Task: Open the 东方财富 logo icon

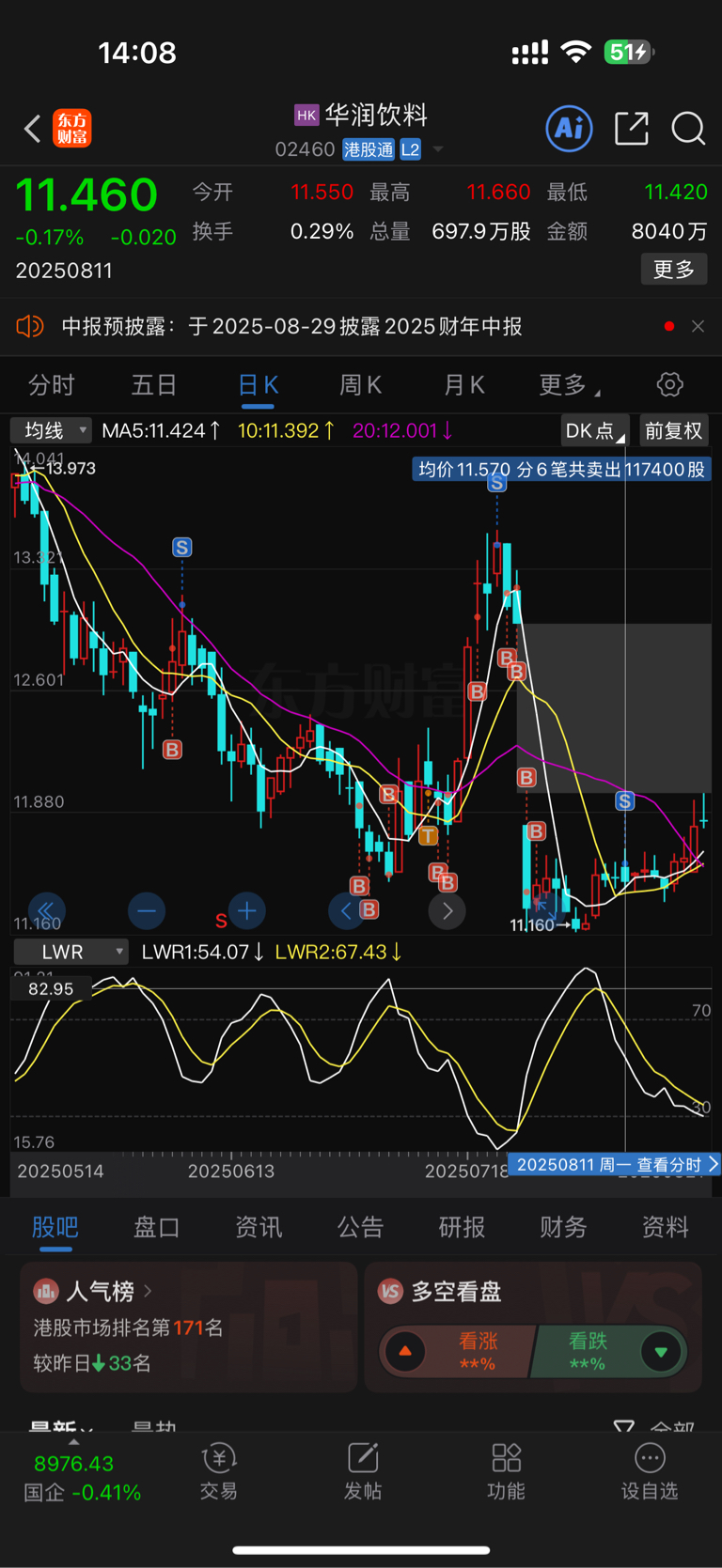Action: [71, 129]
